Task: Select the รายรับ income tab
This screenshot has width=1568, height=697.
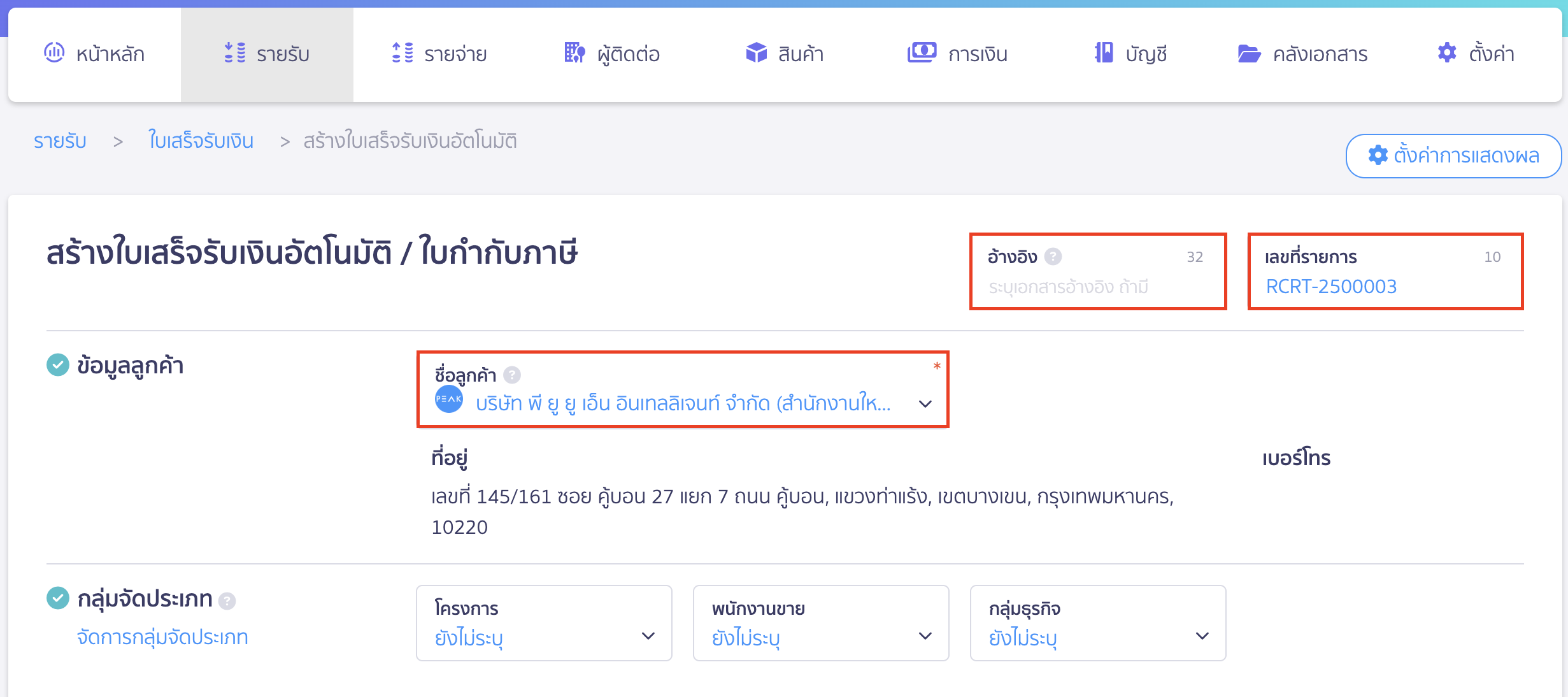Action: 267,54
